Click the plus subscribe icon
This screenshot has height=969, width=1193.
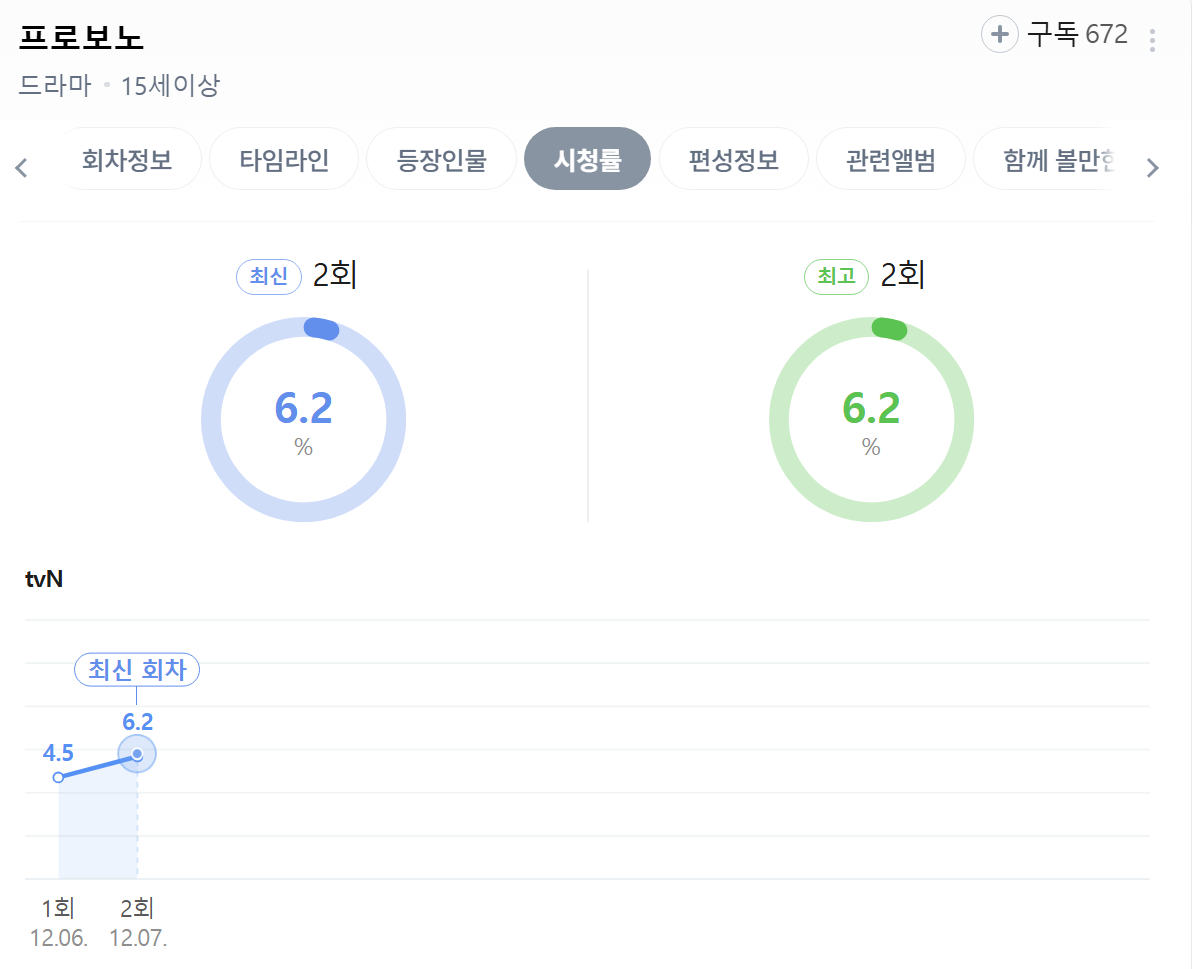[x=999, y=35]
